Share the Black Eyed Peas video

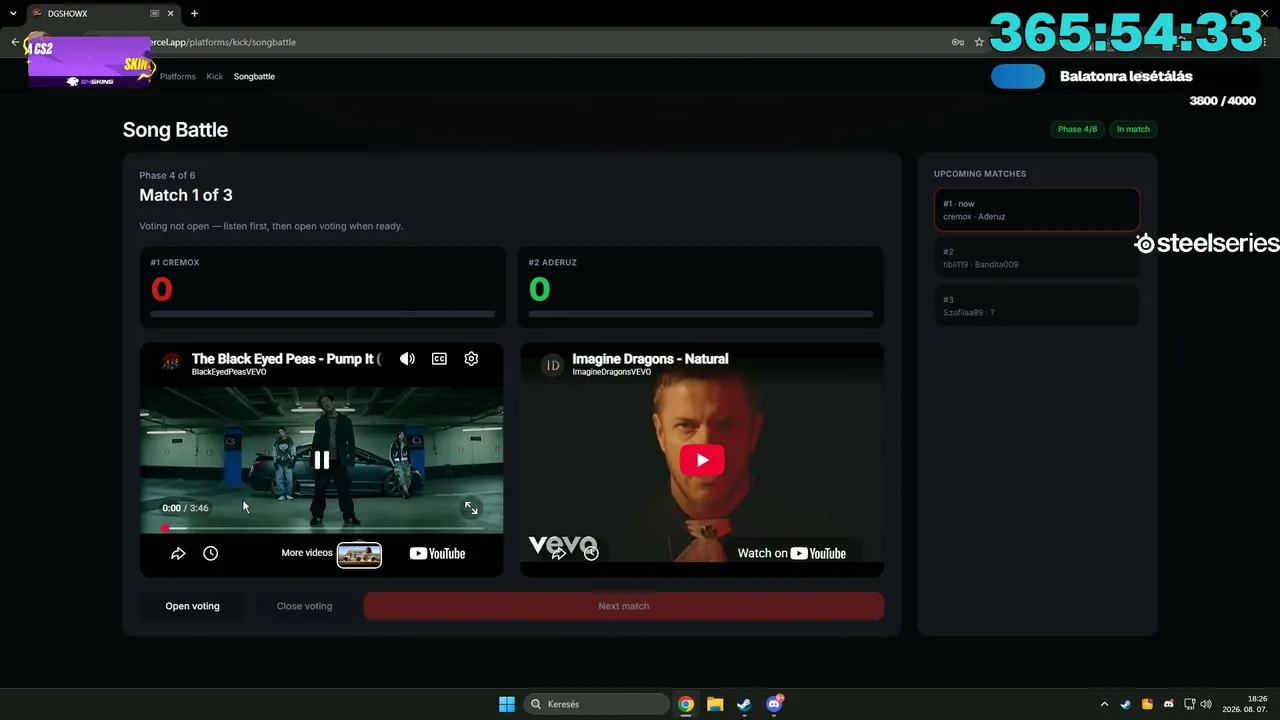click(178, 553)
